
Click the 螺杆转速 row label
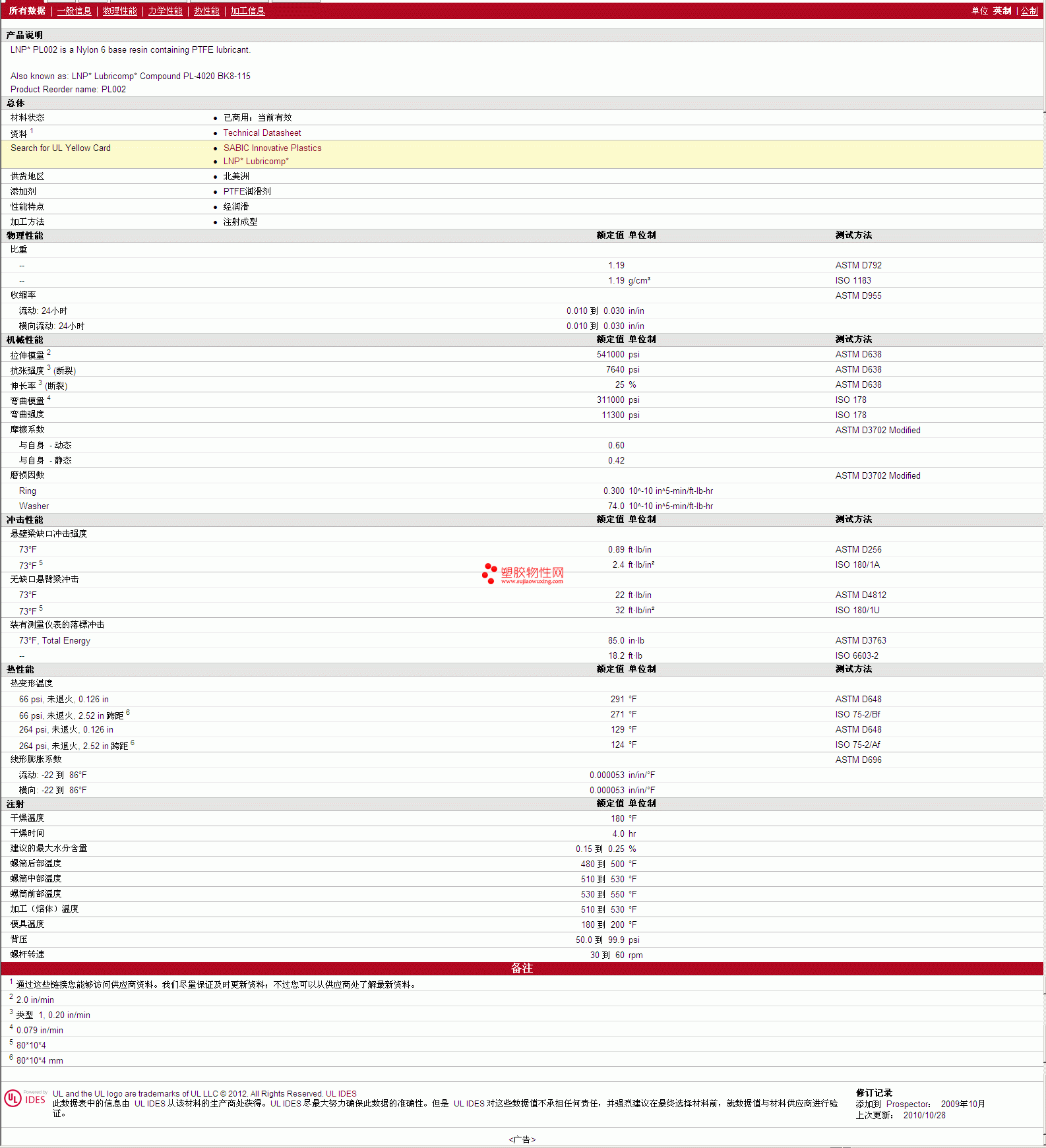click(x=27, y=955)
